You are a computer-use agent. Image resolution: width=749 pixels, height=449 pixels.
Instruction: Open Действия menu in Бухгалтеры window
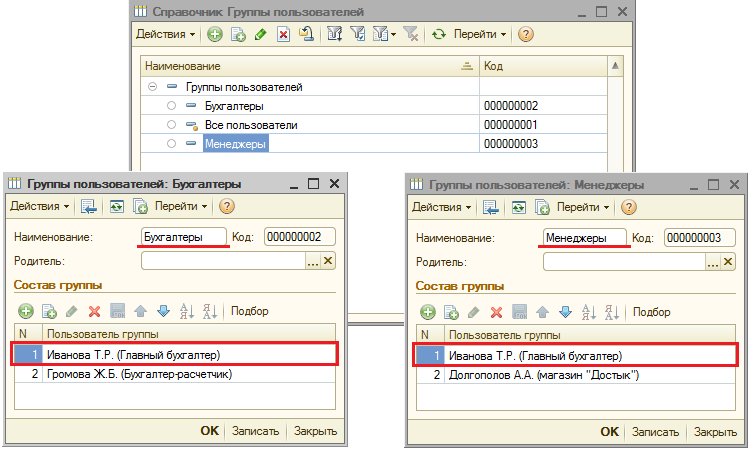click(x=39, y=206)
